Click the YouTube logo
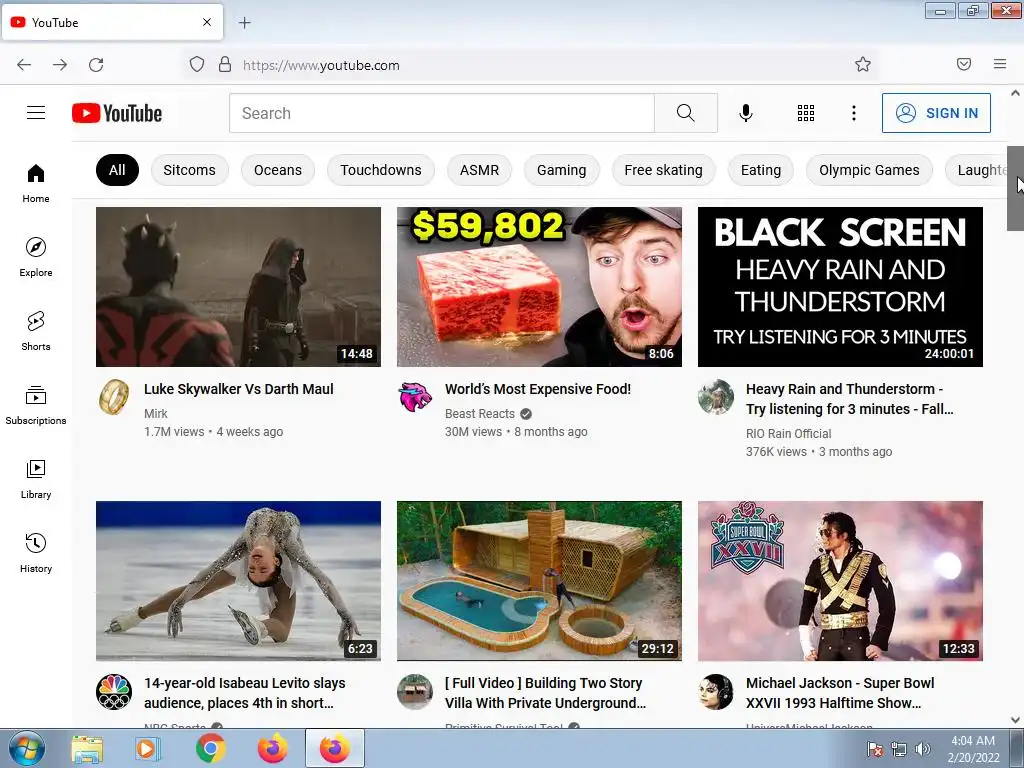 (x=117, y=113)
